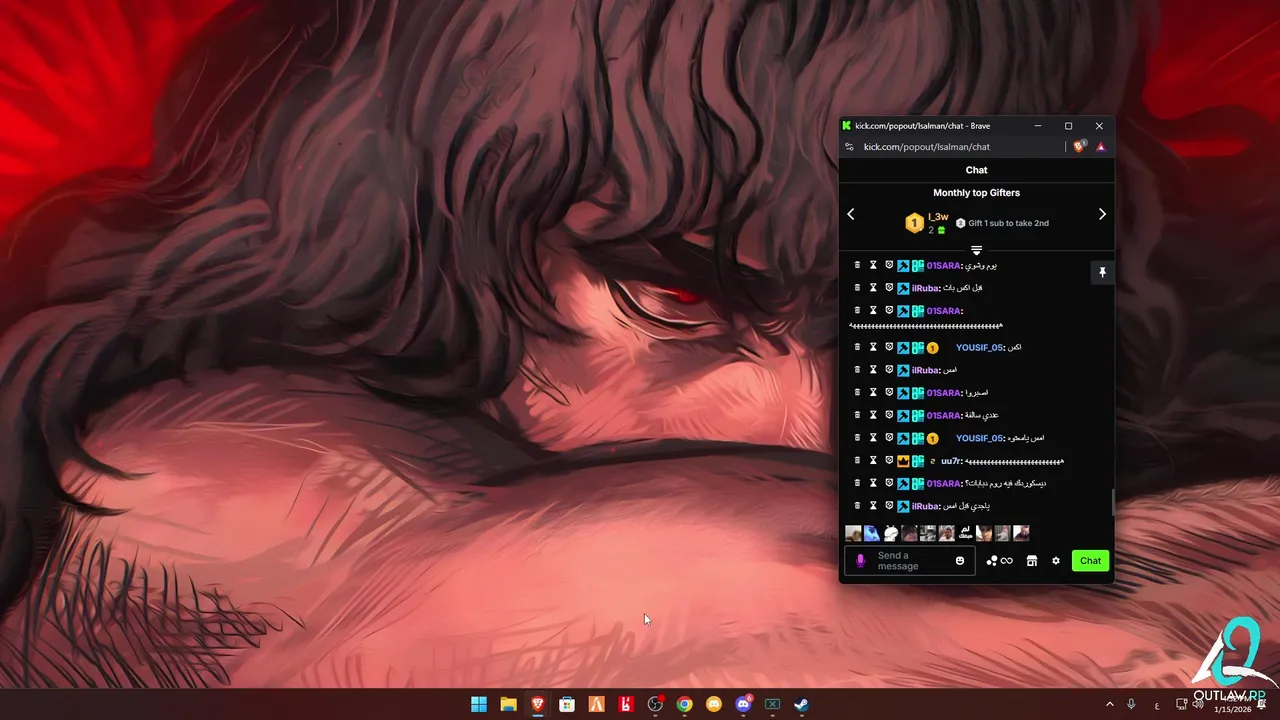The height and width of the screenshot is (720, 1280).
Task: Click the gold number badge beside YOUSIF_05 "اكس"
Action: (x=932, y=348)
